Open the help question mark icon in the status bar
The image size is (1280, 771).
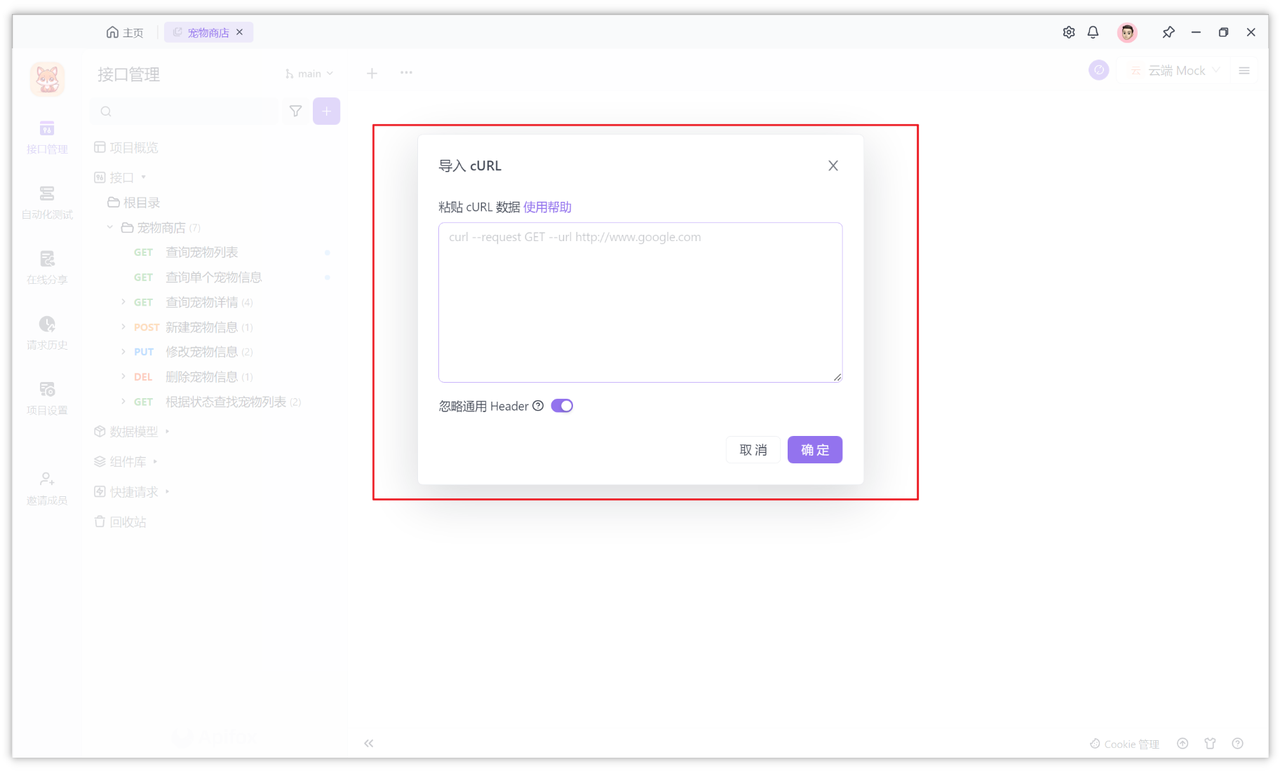point(1238,744)
